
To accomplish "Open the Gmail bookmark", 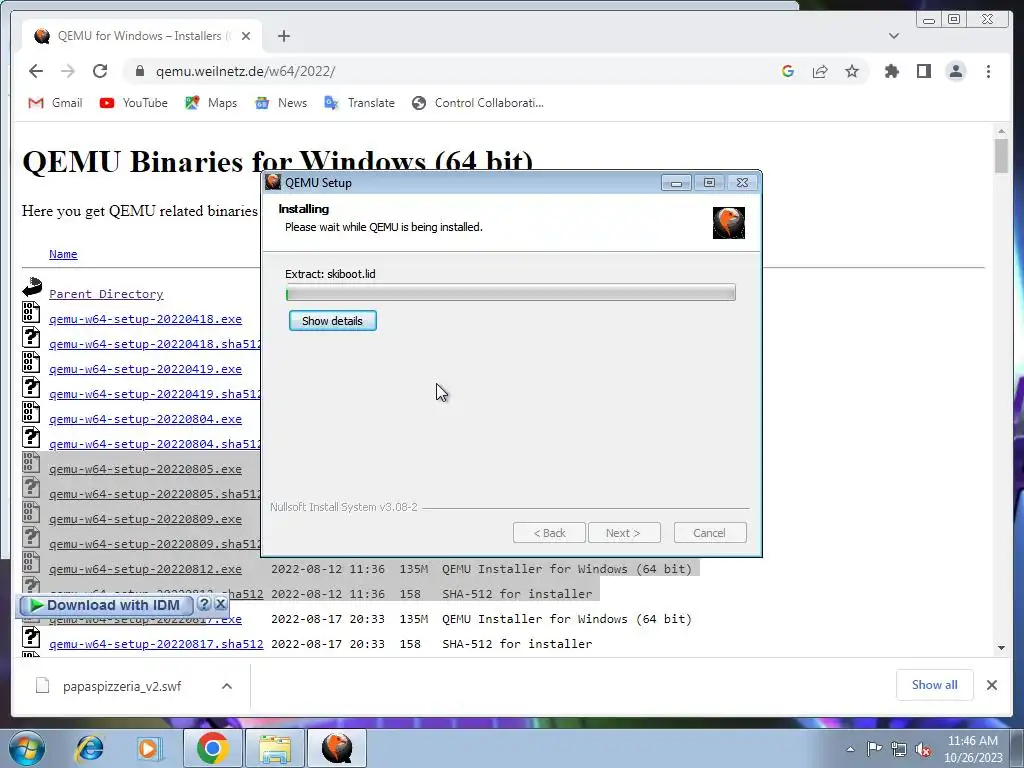I will [x=56, y=103].
